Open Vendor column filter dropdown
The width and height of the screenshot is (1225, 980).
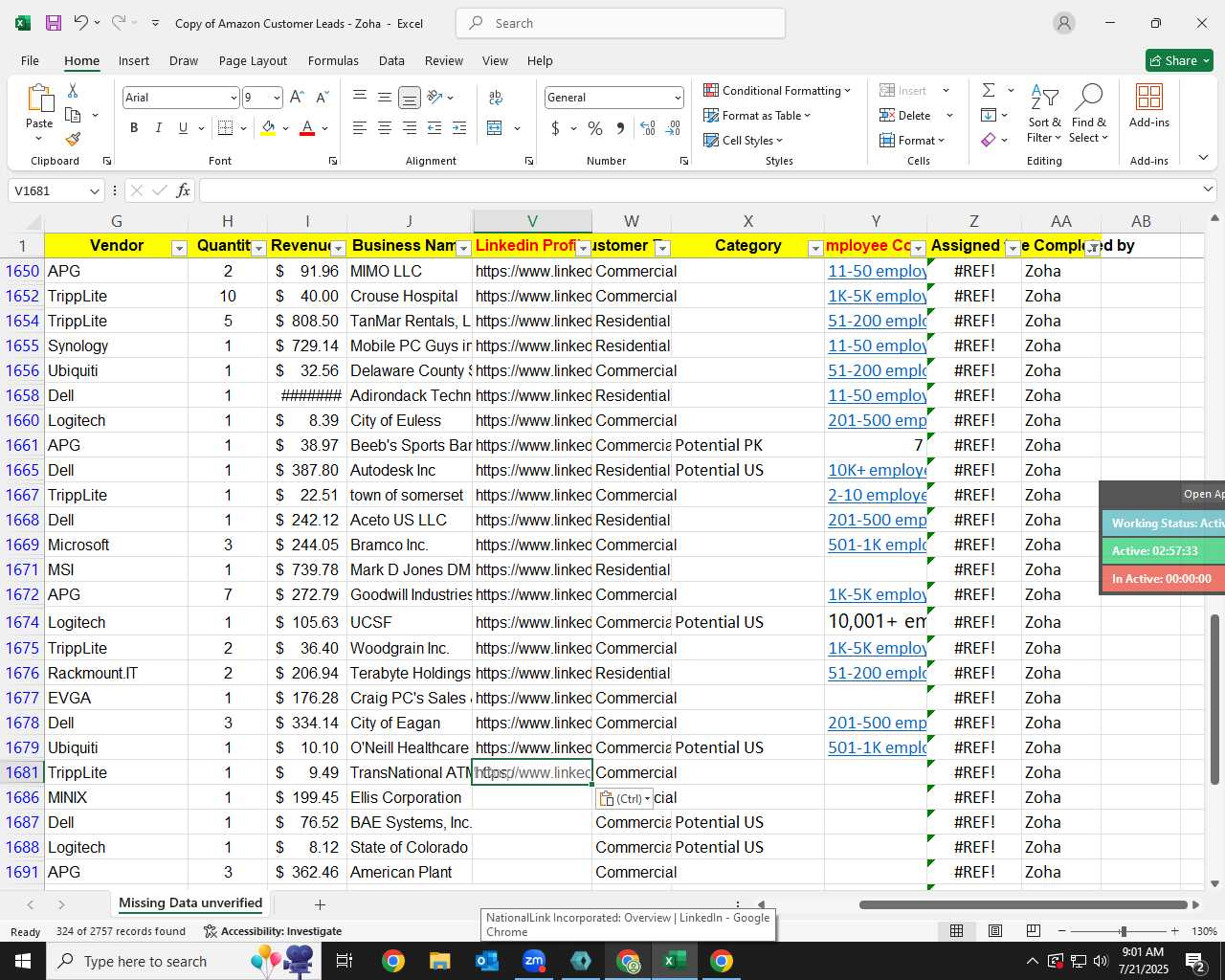click(x=178, y=249)
